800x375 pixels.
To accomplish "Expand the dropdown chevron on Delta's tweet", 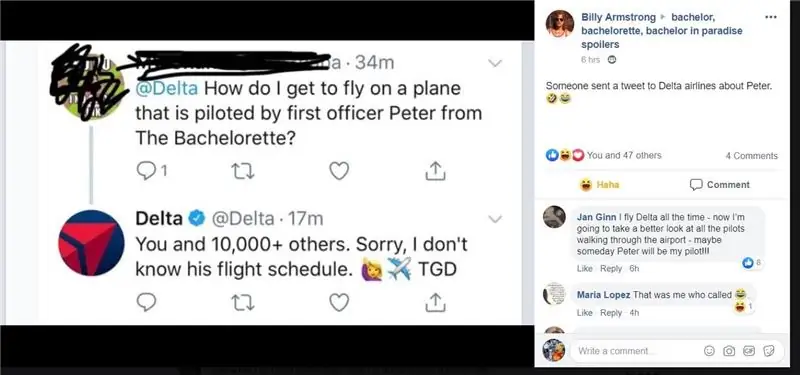I will pyautogui.click(x=495, y=219).
